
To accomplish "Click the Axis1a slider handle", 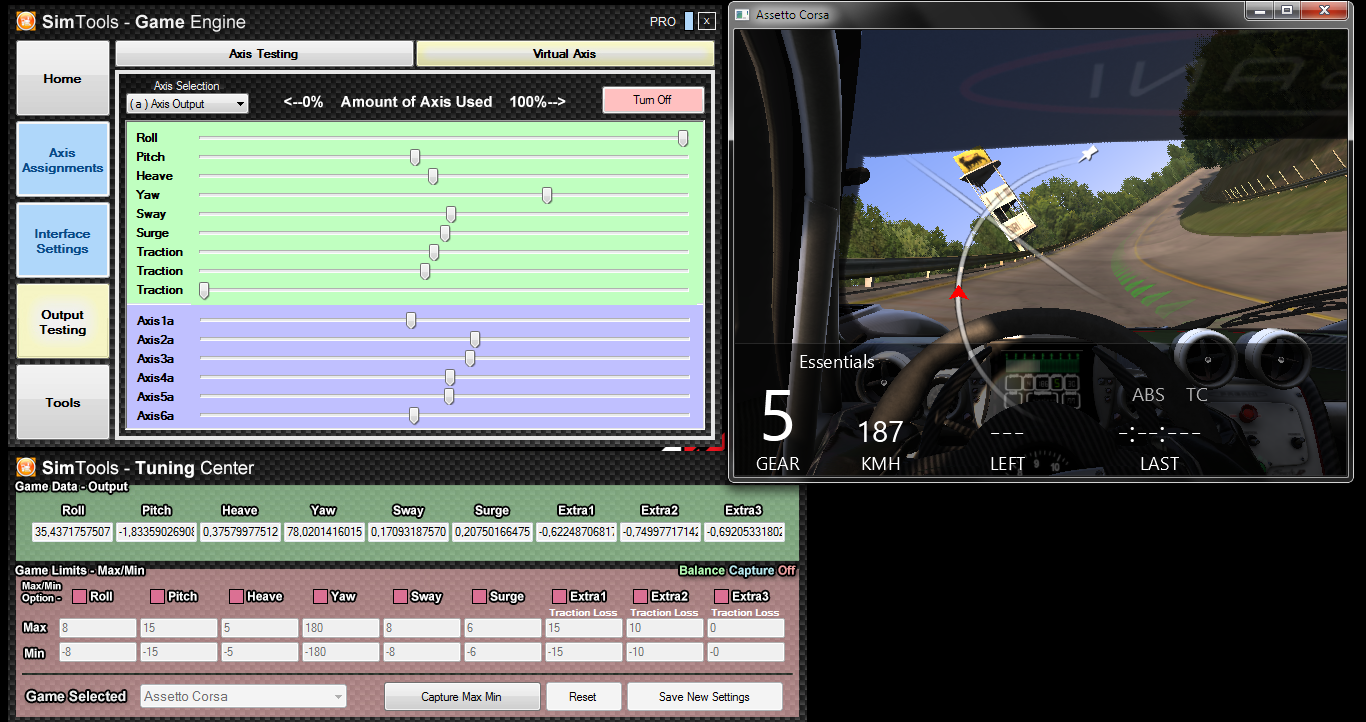I will pos(411,321).
